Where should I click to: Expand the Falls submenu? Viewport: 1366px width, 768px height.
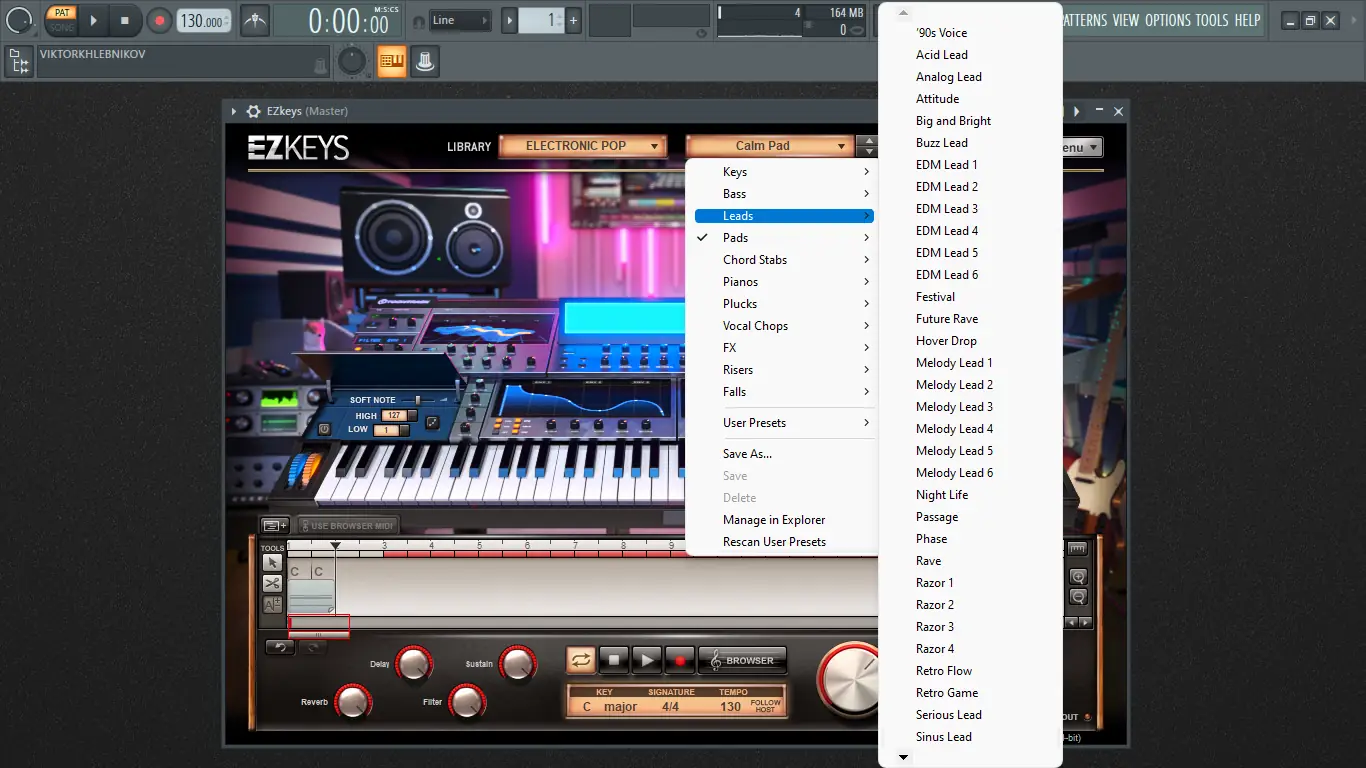pos(784,392)
